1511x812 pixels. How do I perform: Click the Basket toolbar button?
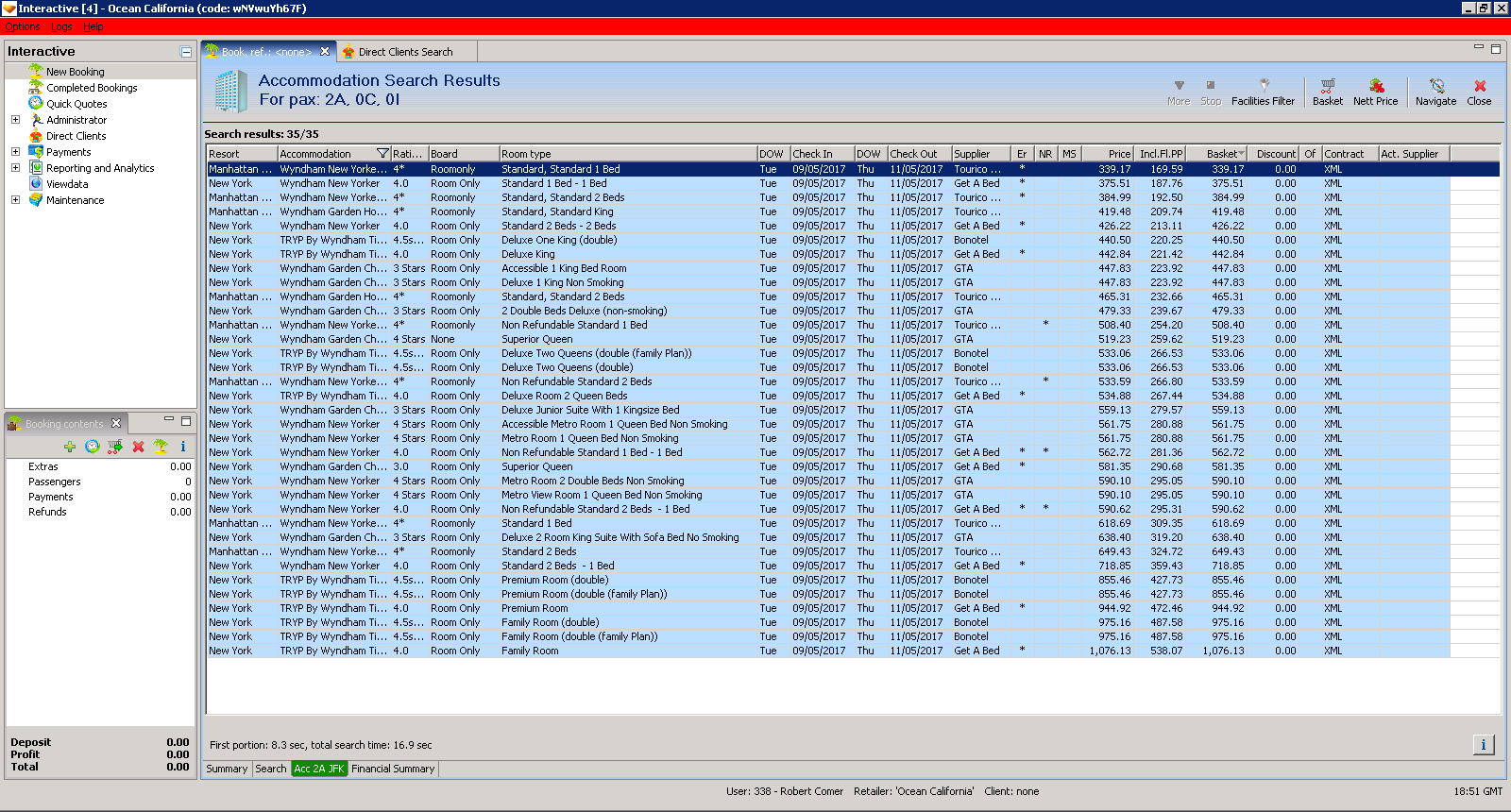pos(1327,93)
